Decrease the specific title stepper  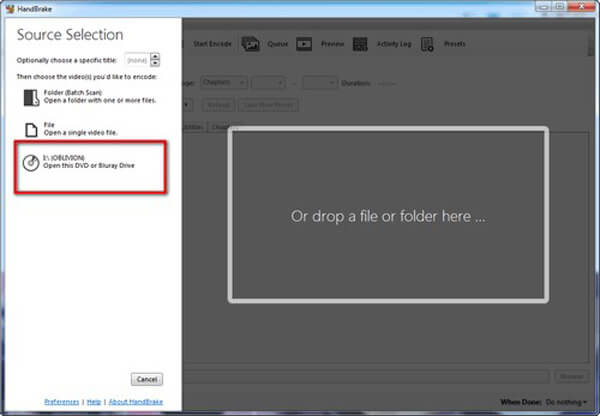[x=155, y=63]
